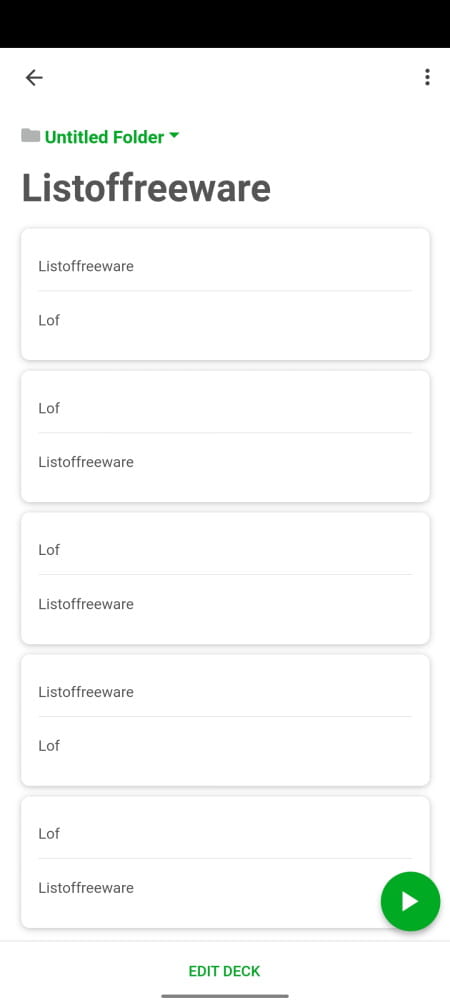Tap the black status bar at the top
Viewport: 450px width, 1000px height.
click(x=225, y=24)
